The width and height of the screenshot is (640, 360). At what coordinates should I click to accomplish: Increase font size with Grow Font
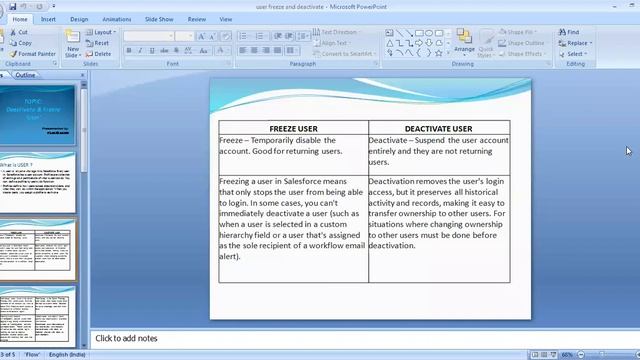[201, 36]
